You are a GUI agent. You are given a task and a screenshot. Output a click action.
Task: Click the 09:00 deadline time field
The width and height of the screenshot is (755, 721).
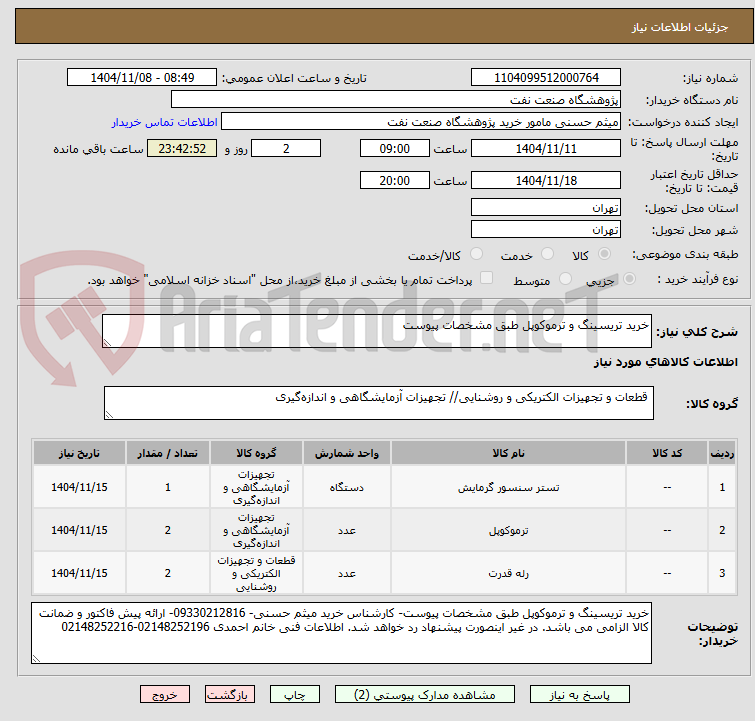pyautogui.click(x=394, y=148)
